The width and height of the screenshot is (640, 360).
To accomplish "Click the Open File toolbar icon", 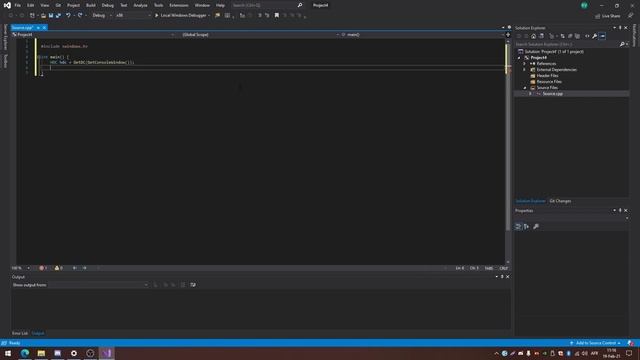I will [x=43, y=16].
